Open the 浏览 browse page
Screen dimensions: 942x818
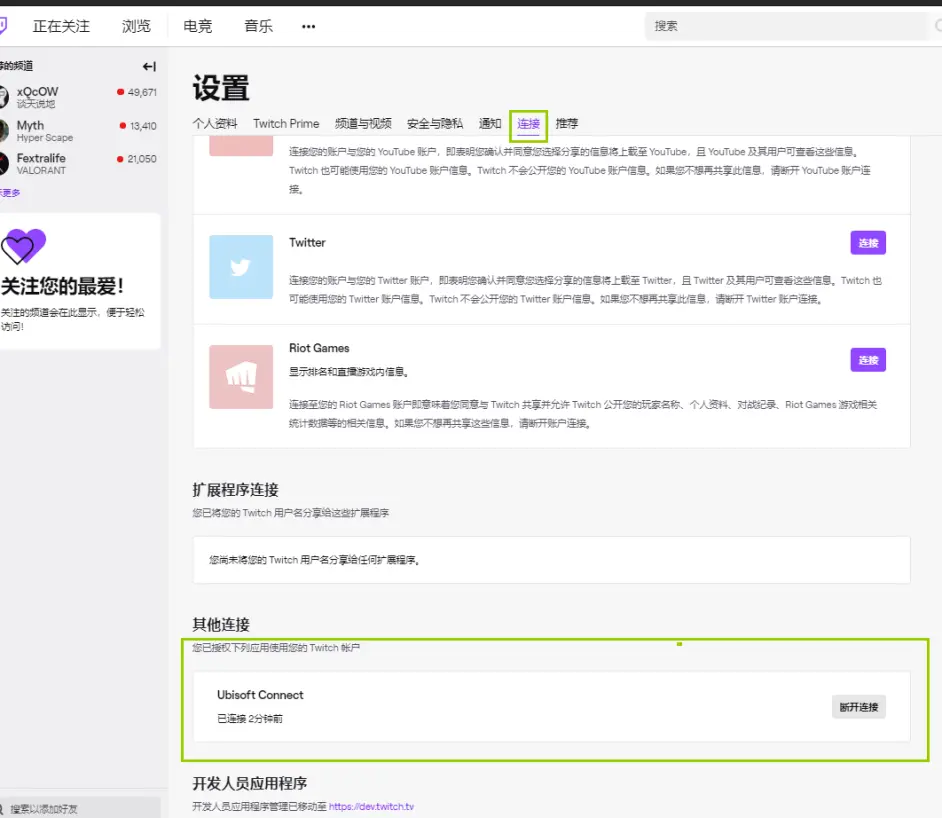coord(136,26)
